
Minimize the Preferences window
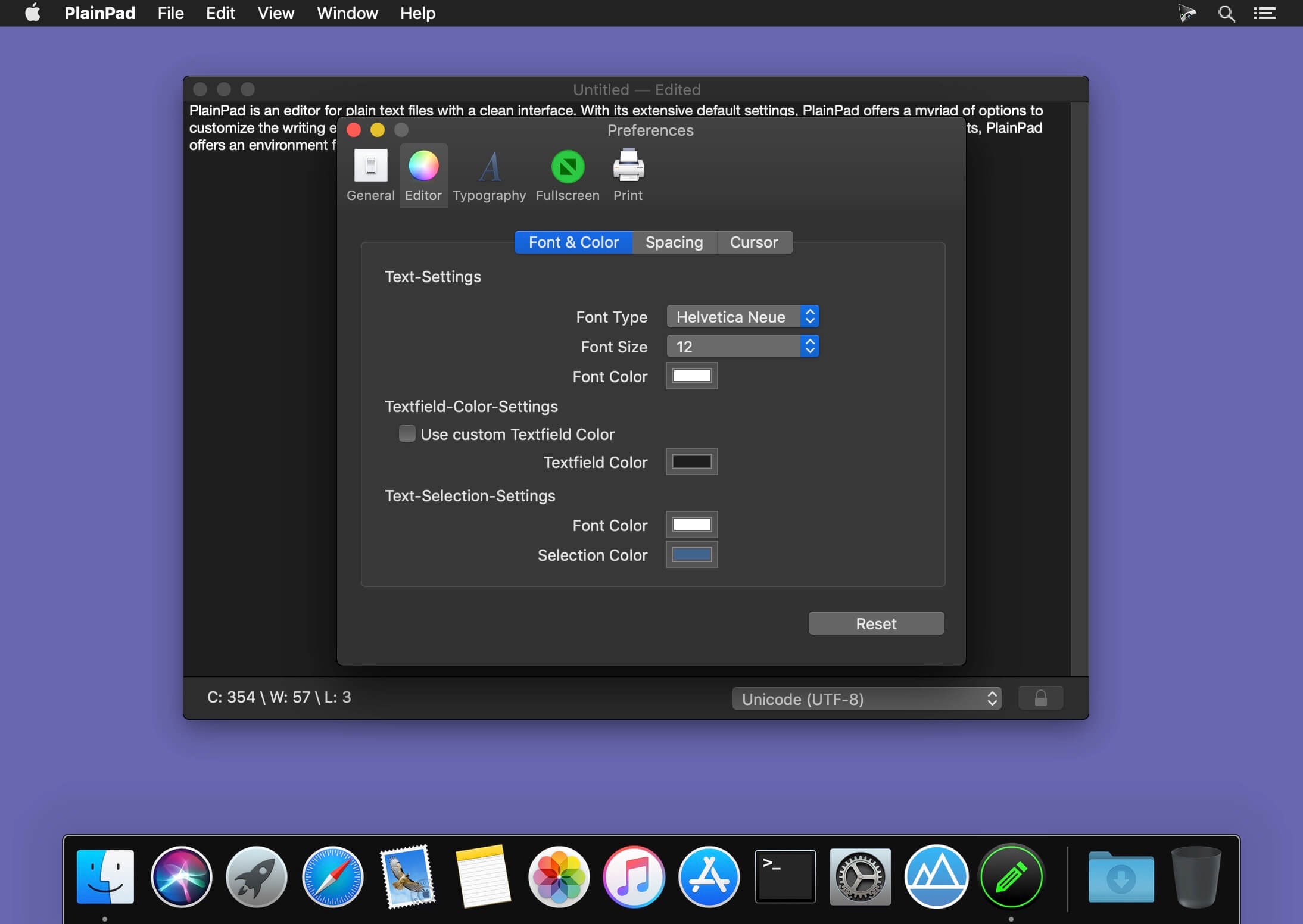pyautogui.click(x=378, y=130)
